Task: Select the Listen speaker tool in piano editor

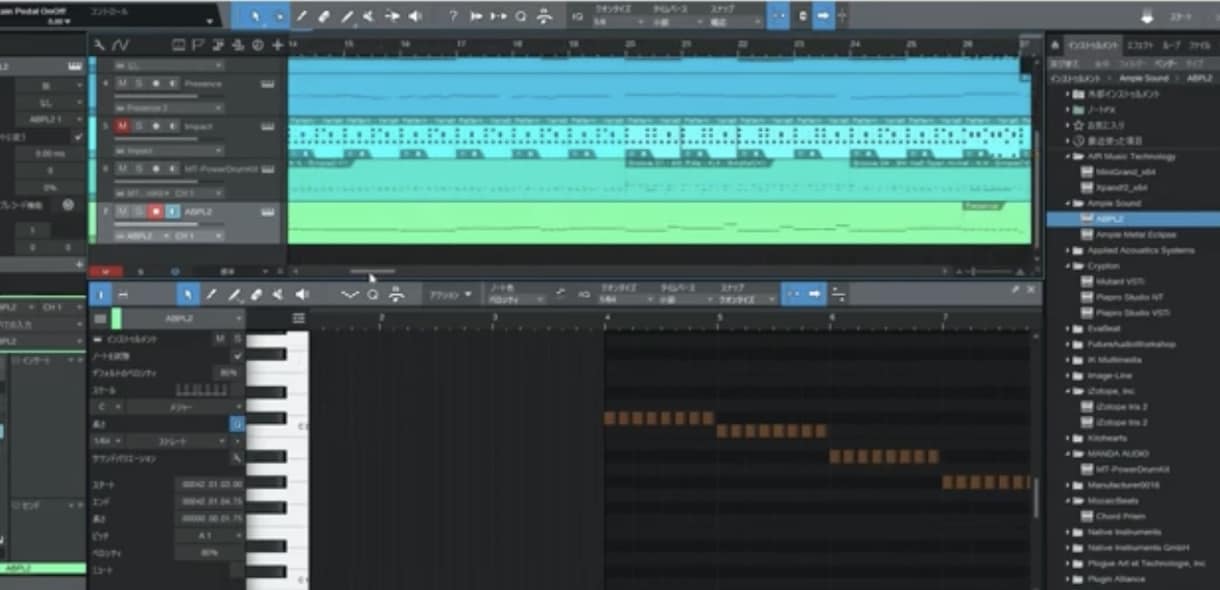Action: tap(301, 294)
